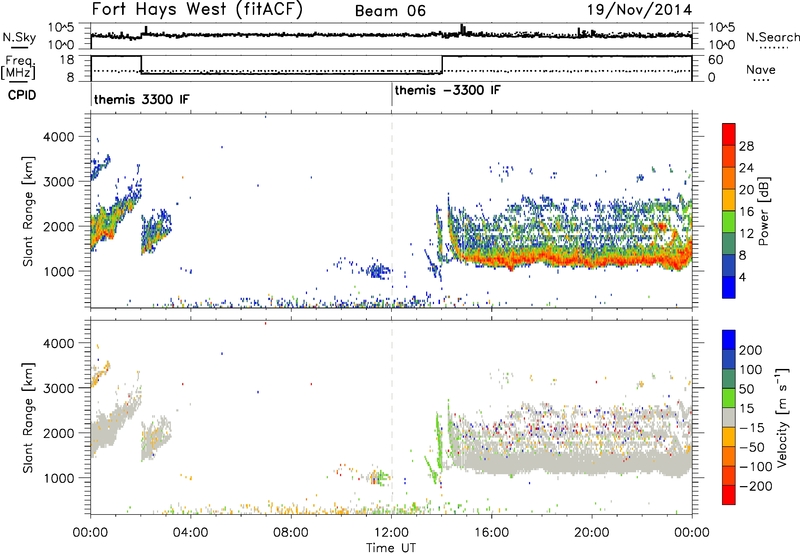Click the '28' tick on Power scale

coord(746,146)
